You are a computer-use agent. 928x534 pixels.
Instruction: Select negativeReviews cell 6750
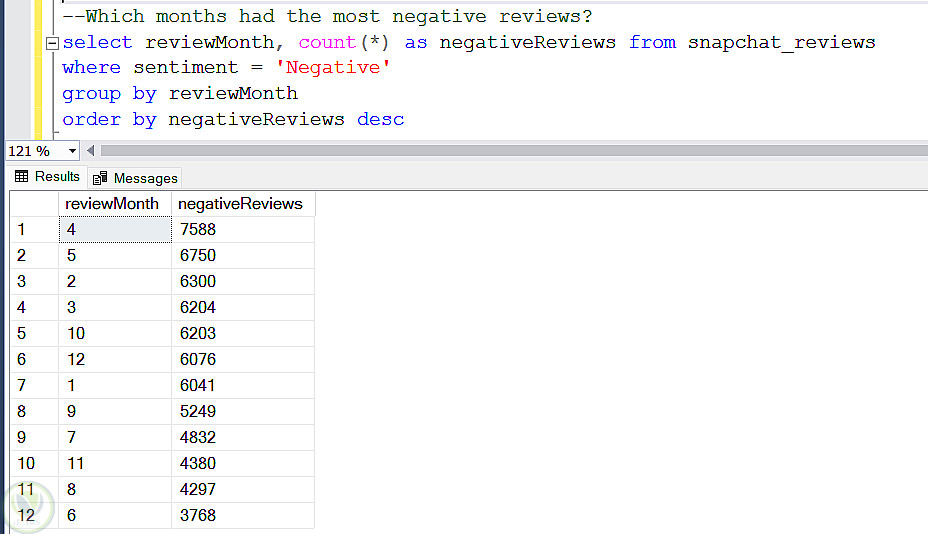pos(243,256)
